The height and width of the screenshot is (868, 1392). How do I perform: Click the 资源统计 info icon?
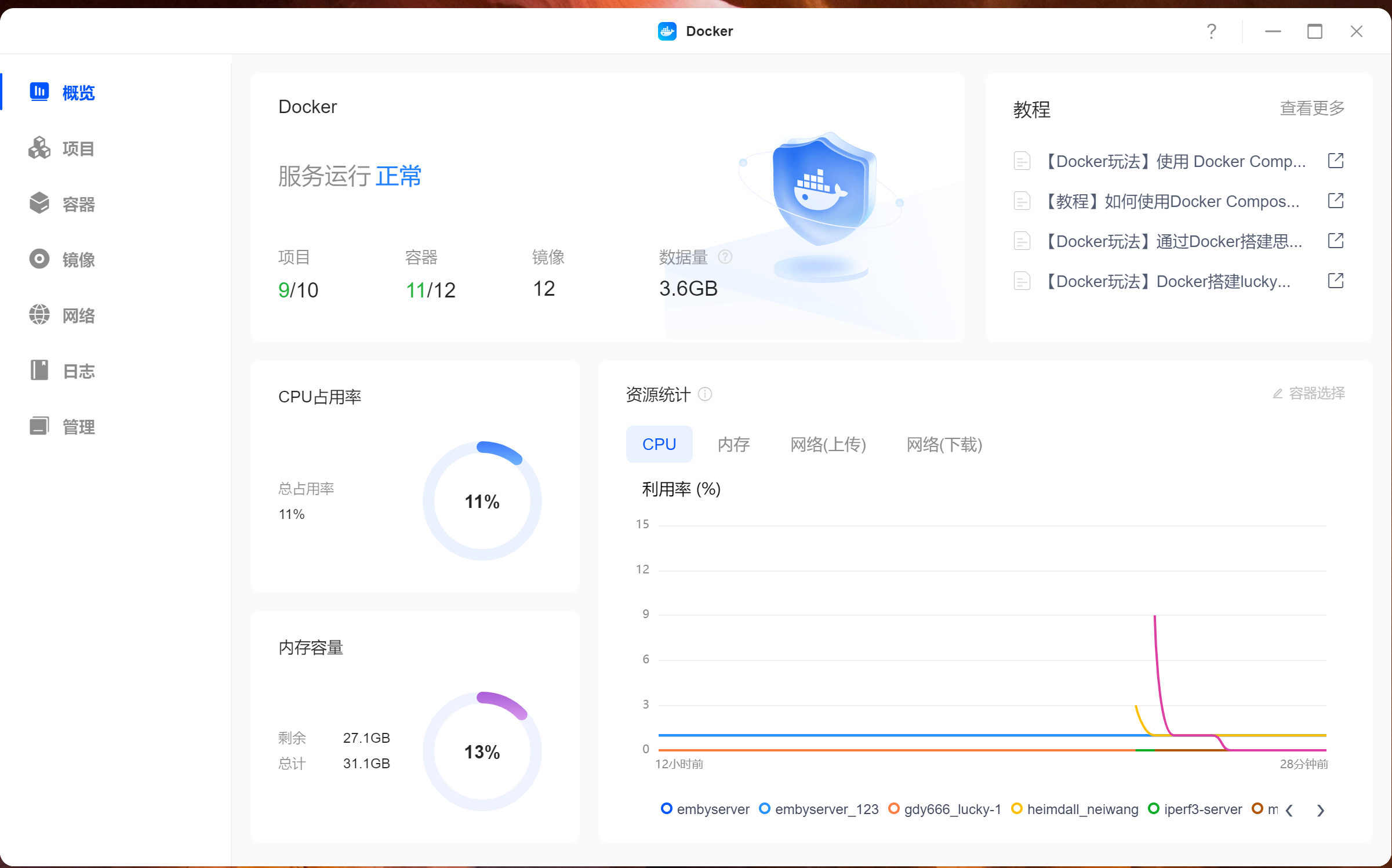[x=704, y=394]
